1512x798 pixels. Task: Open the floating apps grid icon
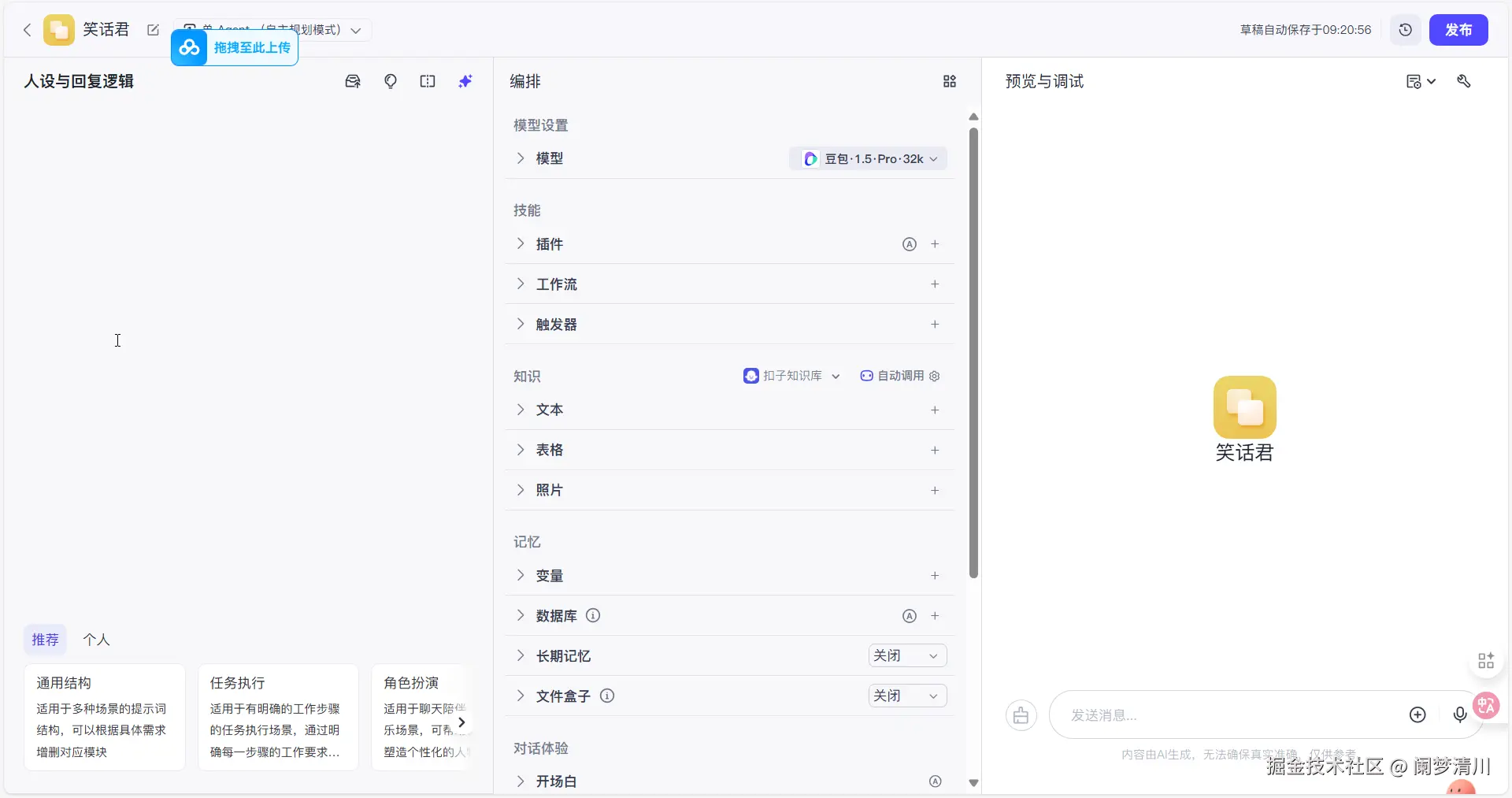[x=1486, y=661]
